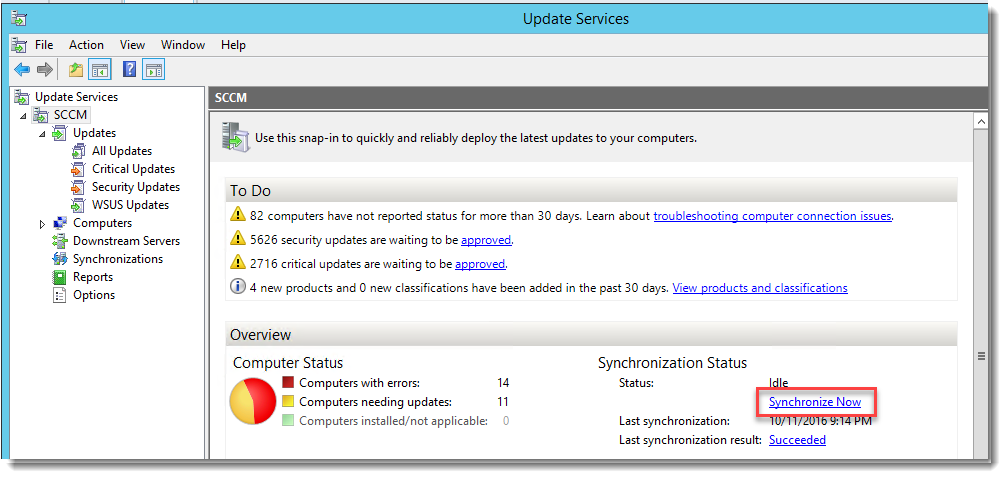Open the View menu
The height and width of the screenshot is (478, 1006).
point(132,45)
